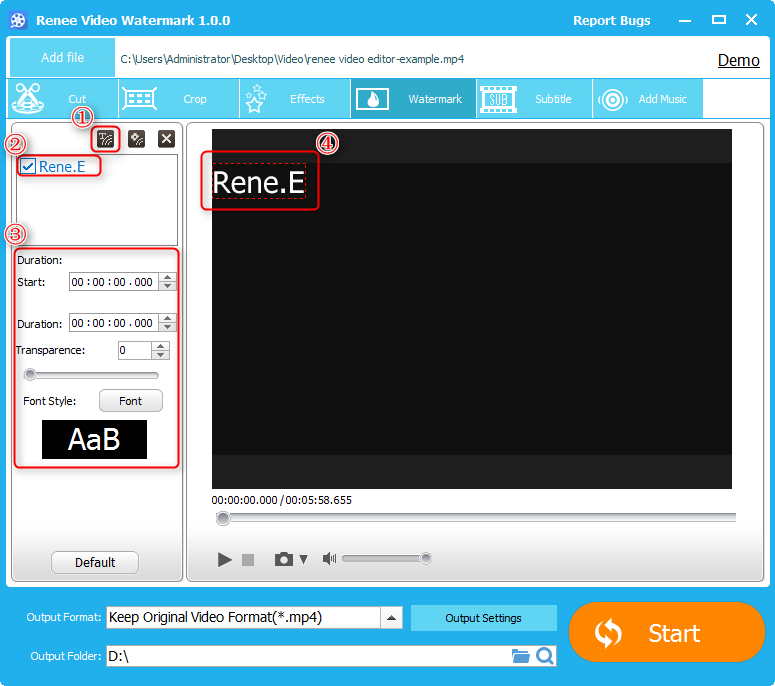Viewport: 775px width, 686px height.
Task: Click the Cut tool windmill icon
Action: [x=28, y=98]
